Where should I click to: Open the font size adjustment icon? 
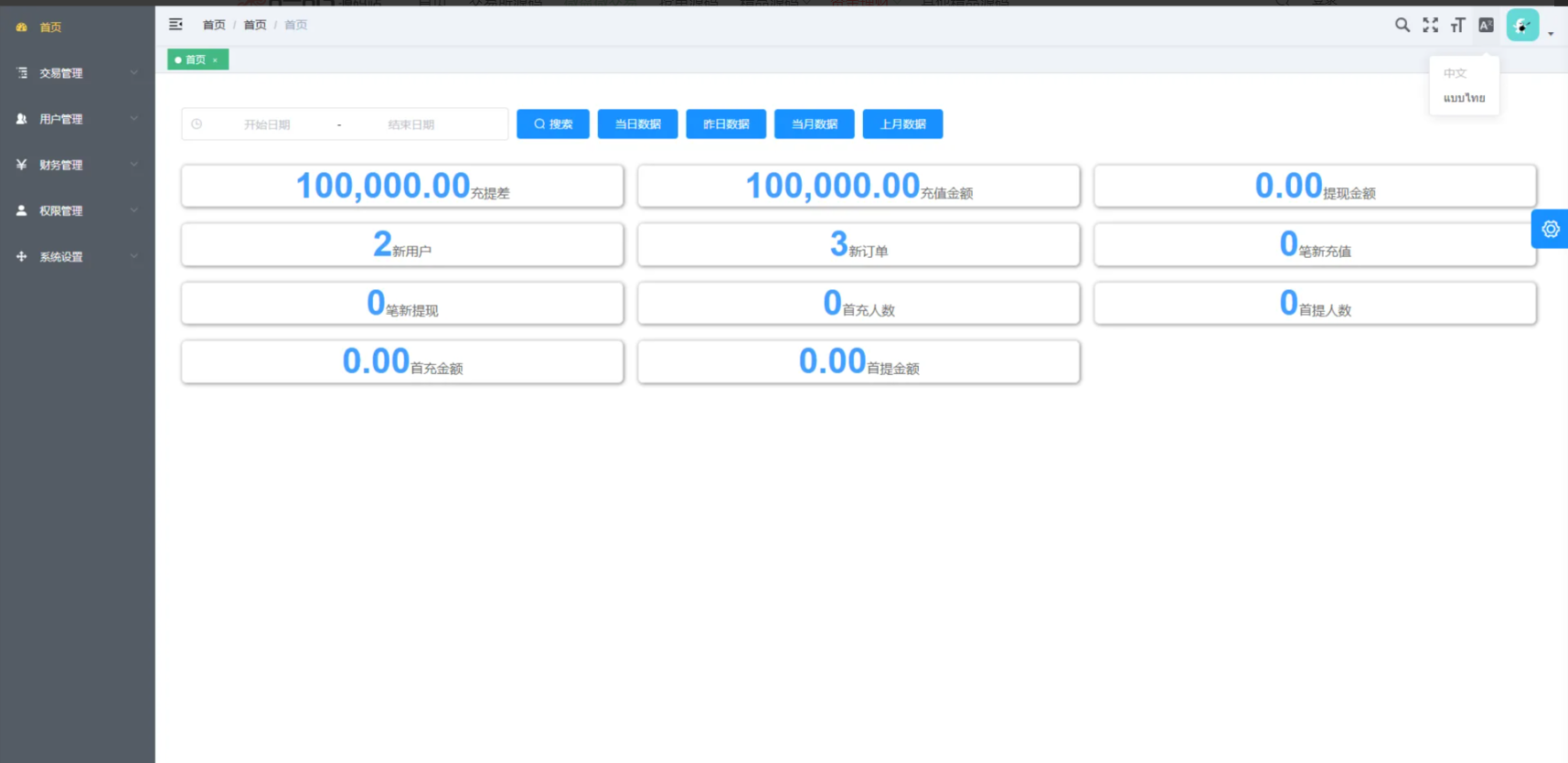tap(1457, 26)
